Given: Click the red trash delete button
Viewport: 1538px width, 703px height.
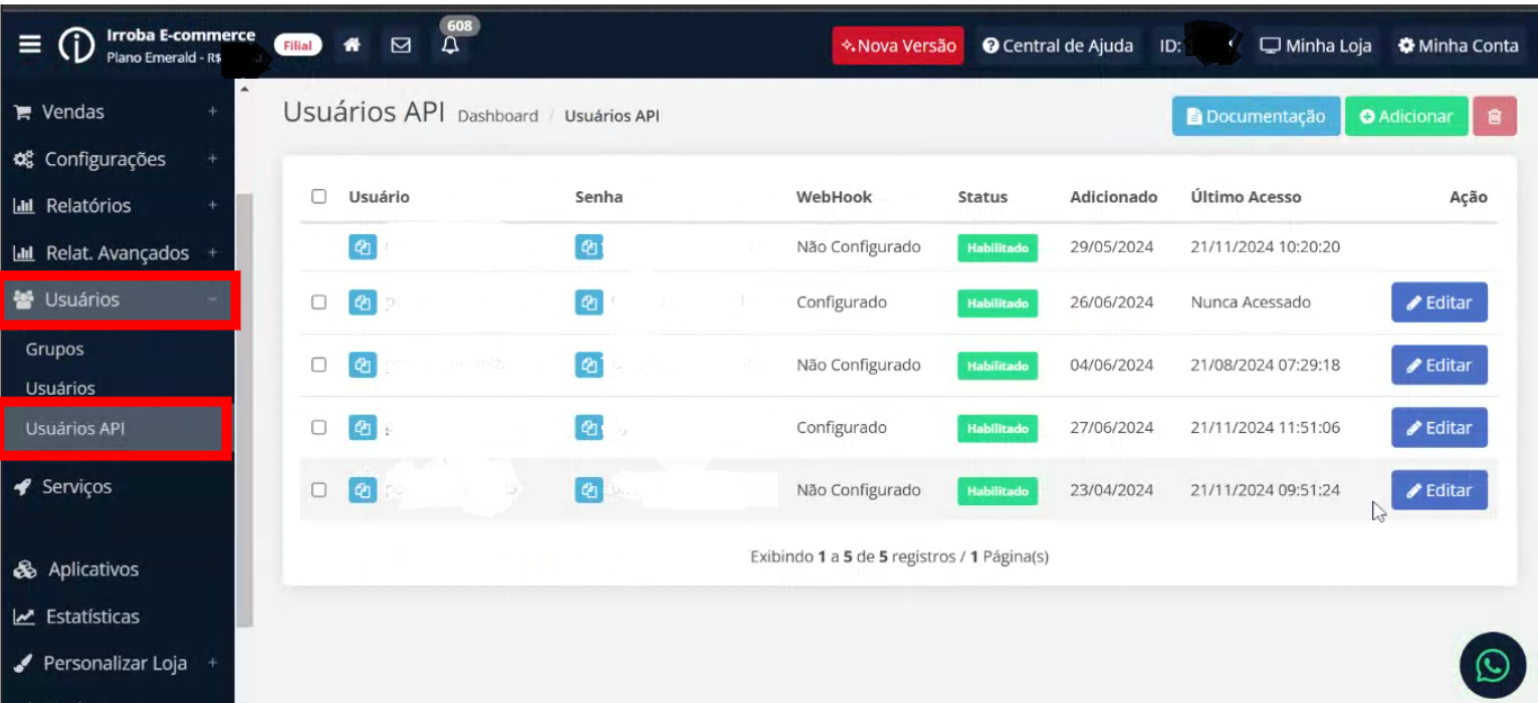Looking at the screenshot, I should [x=1494, y=116].
